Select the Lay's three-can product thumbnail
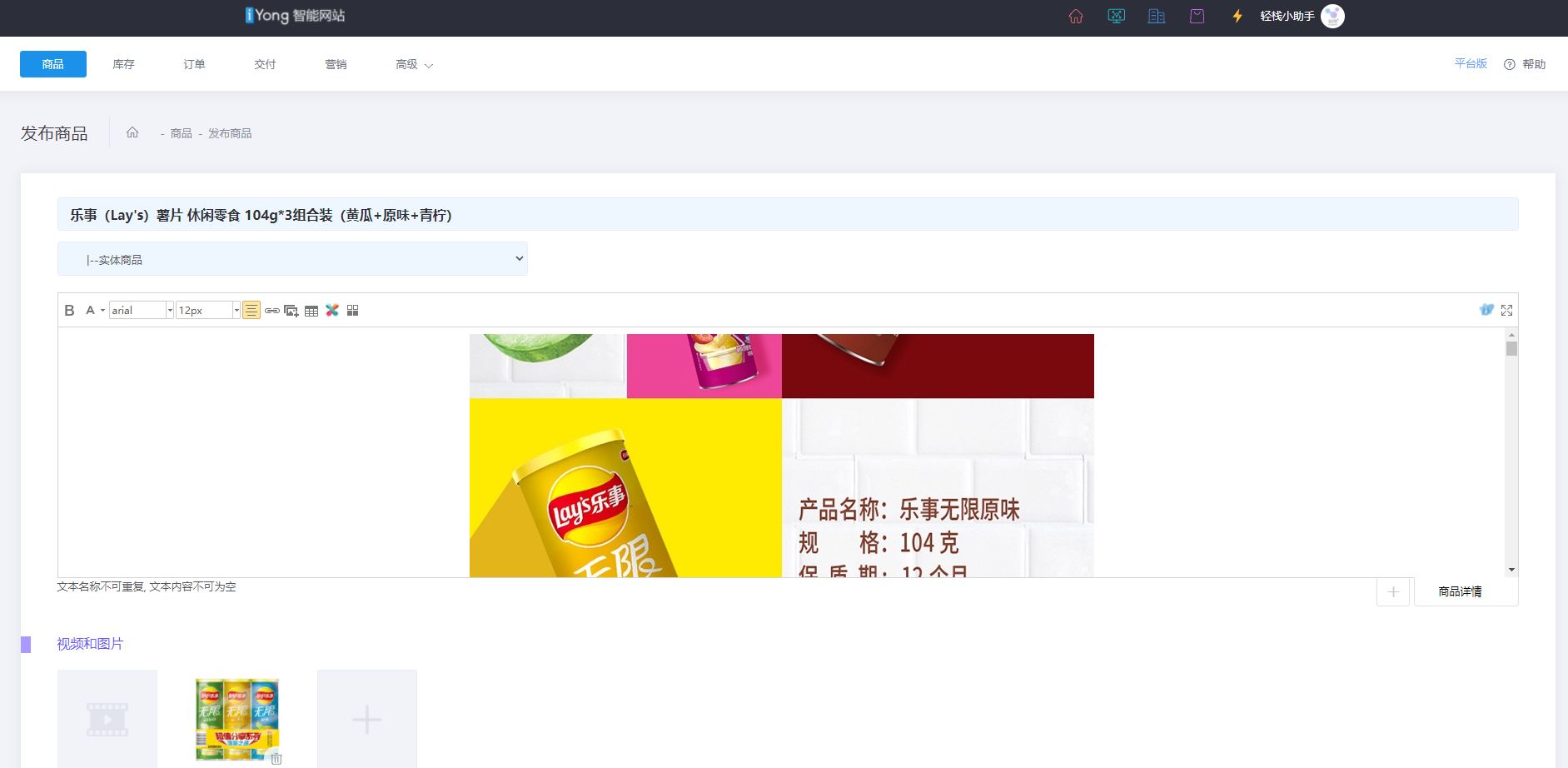This screenshot has height=768, width=1568. tap(237, 719)
